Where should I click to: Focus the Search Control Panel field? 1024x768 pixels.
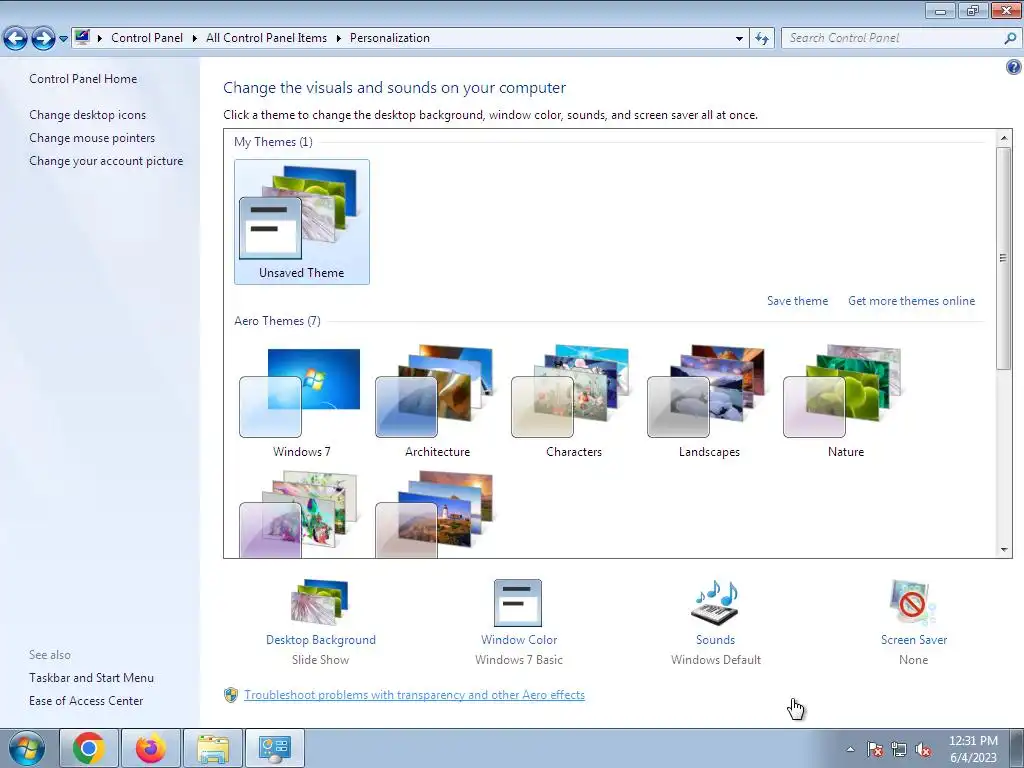pyautogui.click(x=891, y=38)
